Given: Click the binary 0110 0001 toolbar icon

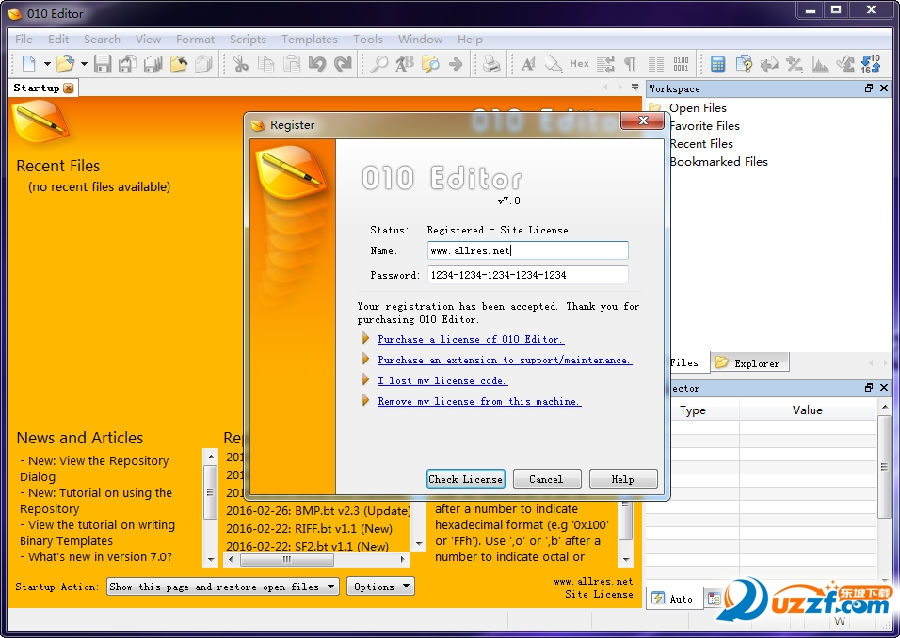Looking at the screenshot, I should click(681, 64).
